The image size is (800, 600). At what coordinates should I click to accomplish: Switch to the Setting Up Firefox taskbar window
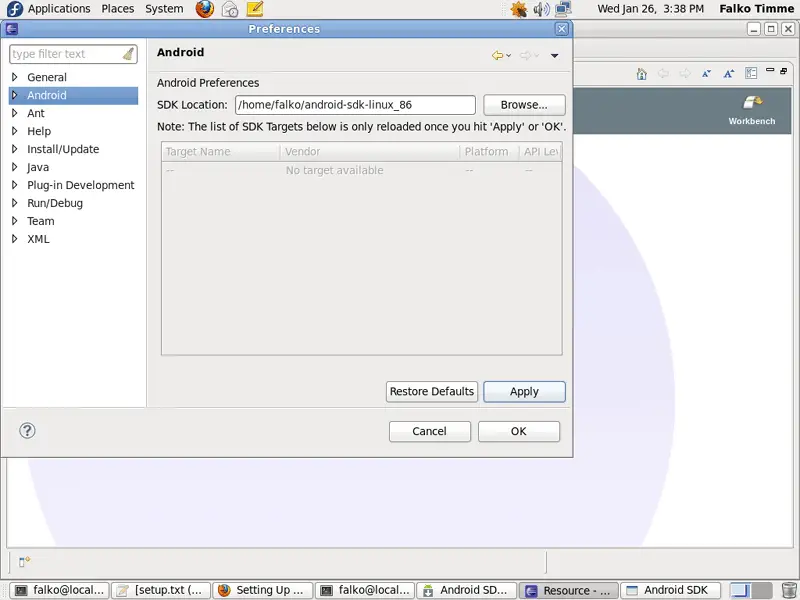(x=263, y=590)
